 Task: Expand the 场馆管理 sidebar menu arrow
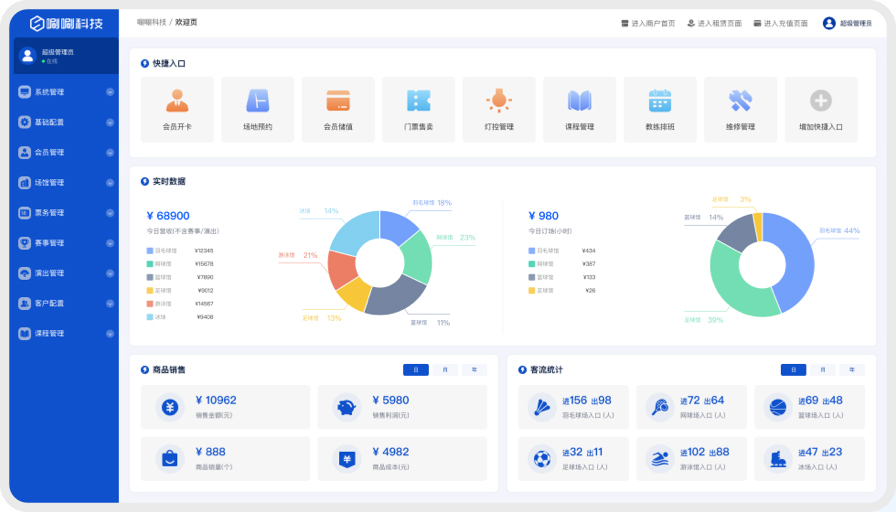tap(110, 183)
